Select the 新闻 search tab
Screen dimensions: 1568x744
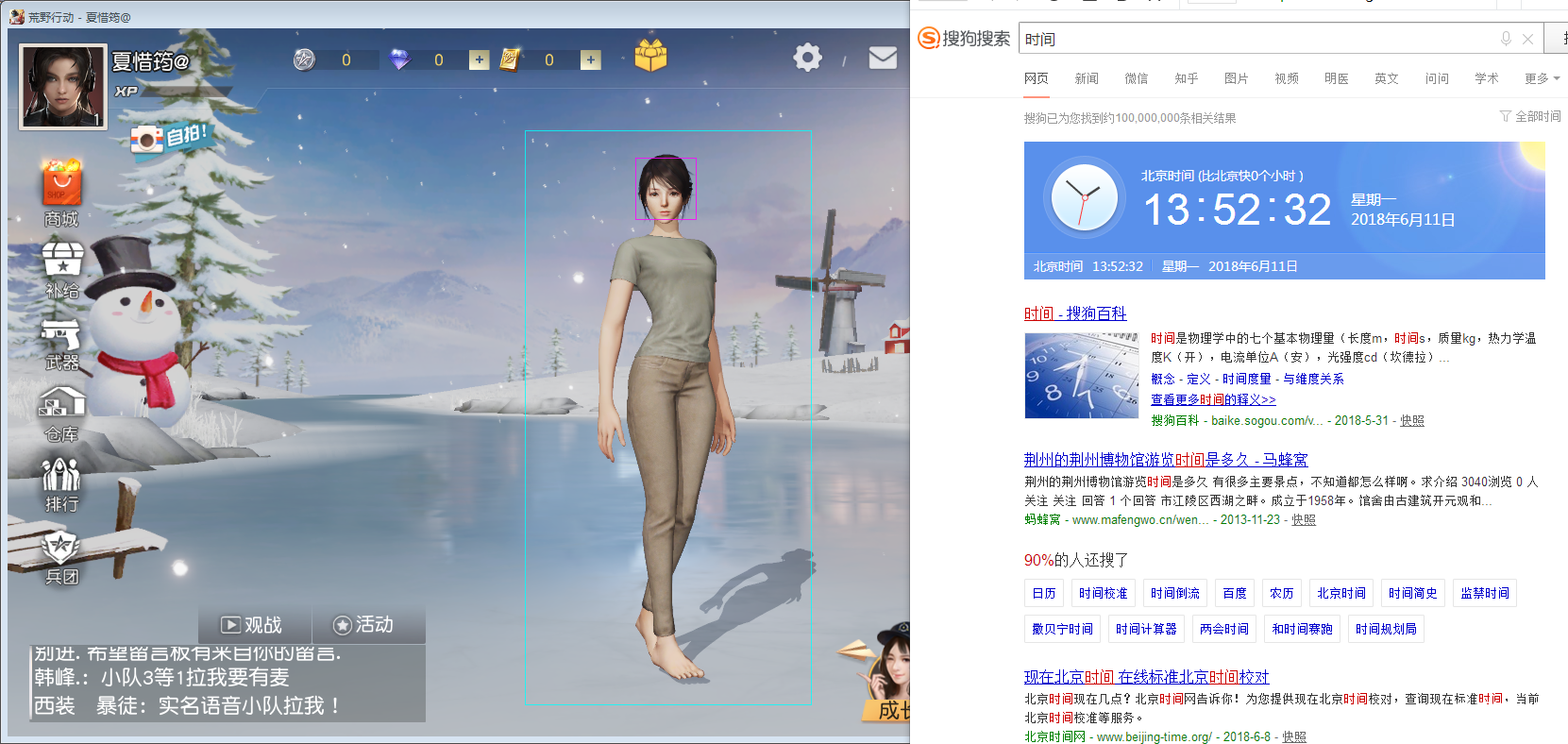click(x=1087, y=78)
